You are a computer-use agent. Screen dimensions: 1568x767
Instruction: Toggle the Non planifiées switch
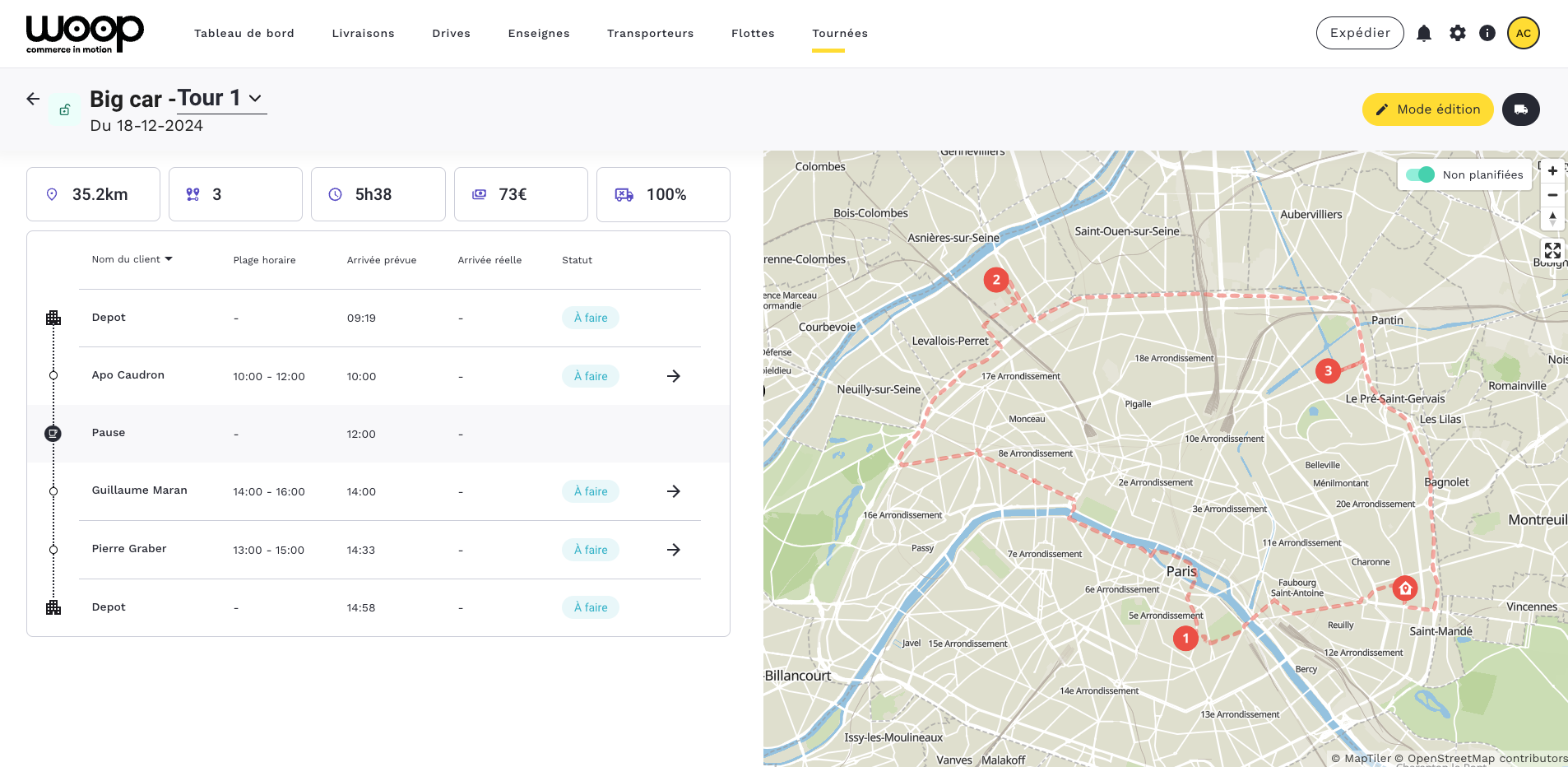tap(1420, 174)
